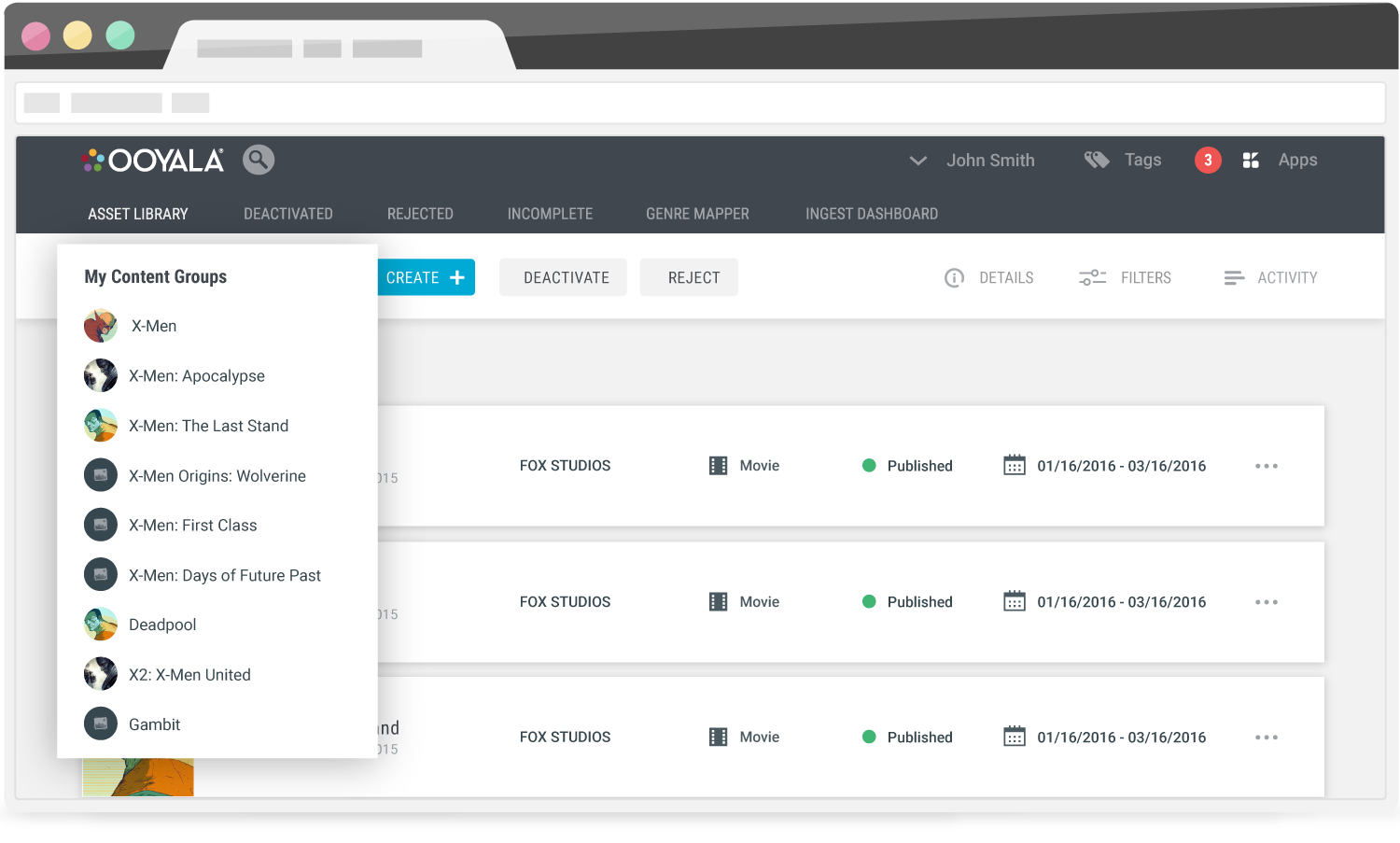Click the My Content Groups heading
The height and width of the screenshot is (843, 1400).
(x=156, y=277)
